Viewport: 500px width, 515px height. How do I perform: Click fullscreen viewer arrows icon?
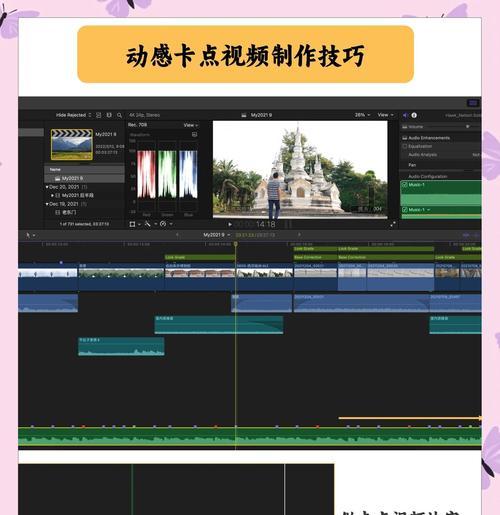pos(393,224)
